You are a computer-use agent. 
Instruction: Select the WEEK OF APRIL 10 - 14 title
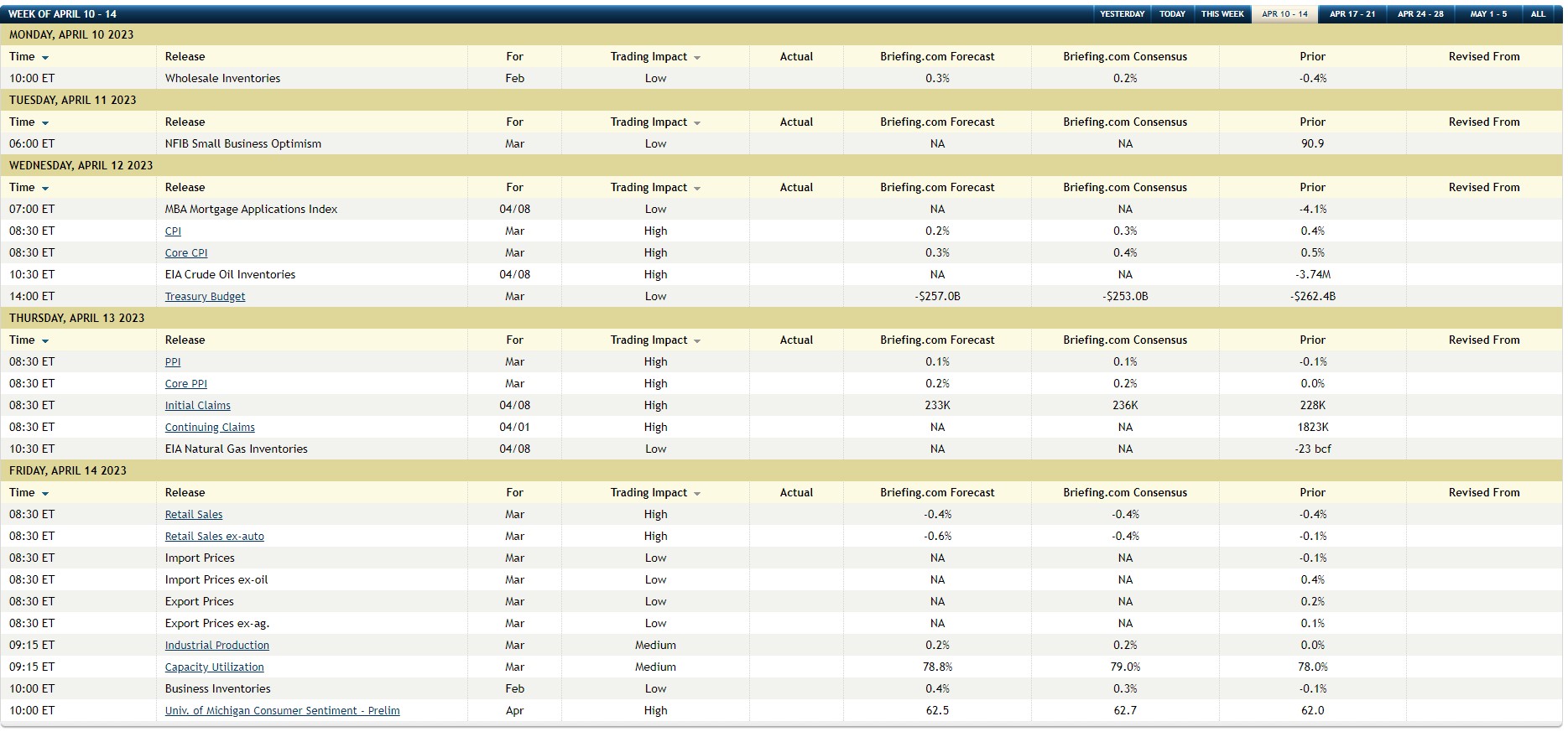62,14
